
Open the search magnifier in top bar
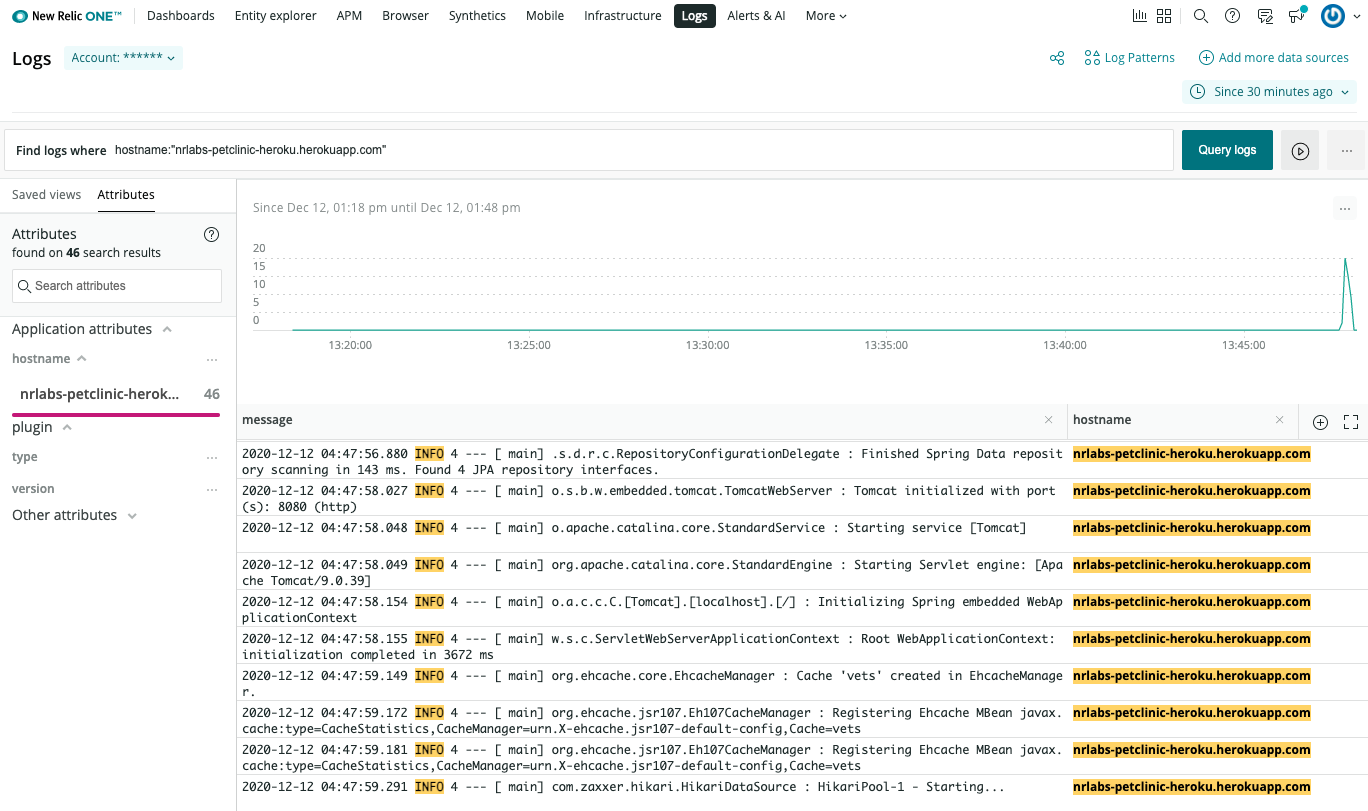point(1201,16)
